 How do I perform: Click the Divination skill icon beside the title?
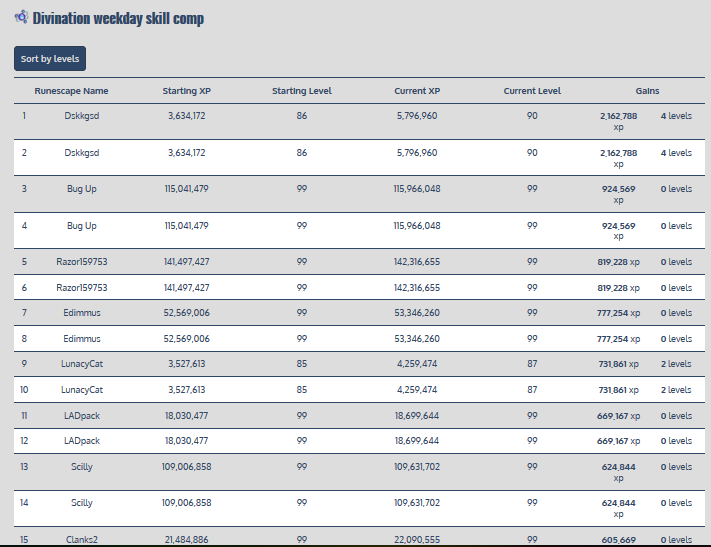pyautogui.click(x=21, y=18)
